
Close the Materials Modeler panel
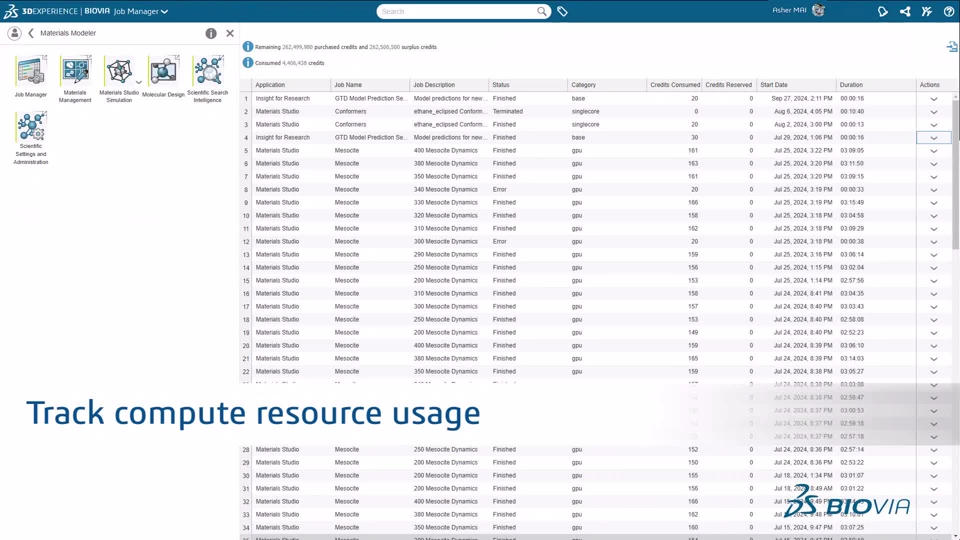click(230, 33)
